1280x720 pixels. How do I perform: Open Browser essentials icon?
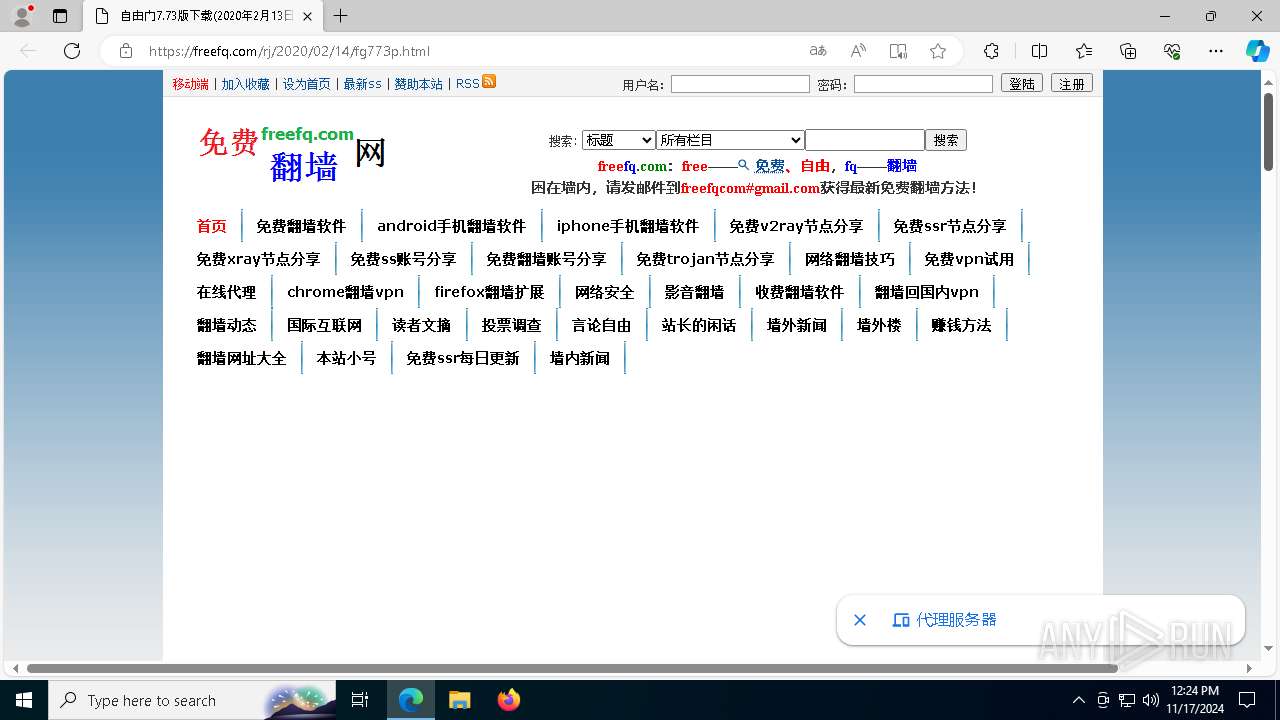click(1172, 51)
